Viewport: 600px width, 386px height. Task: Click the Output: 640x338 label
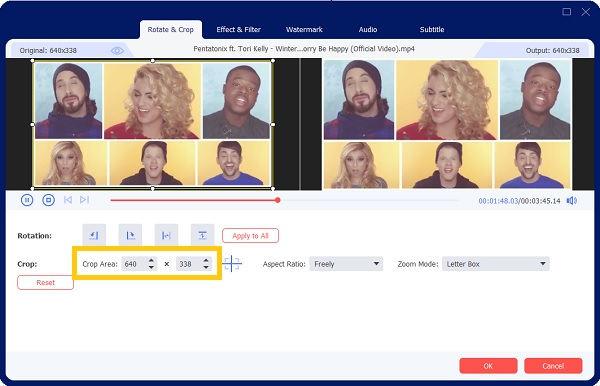click(553, 50)
